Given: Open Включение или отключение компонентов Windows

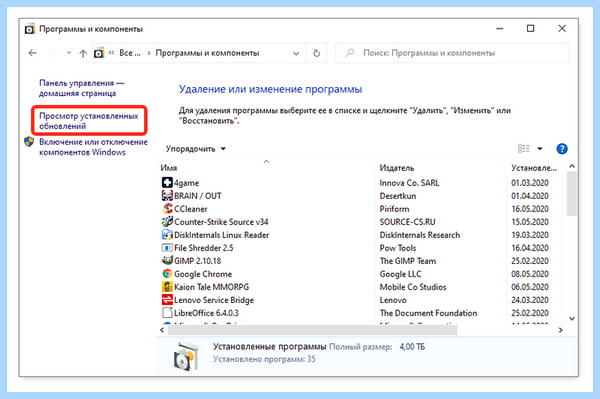Looking at the screenshot, I should (93, 147).
